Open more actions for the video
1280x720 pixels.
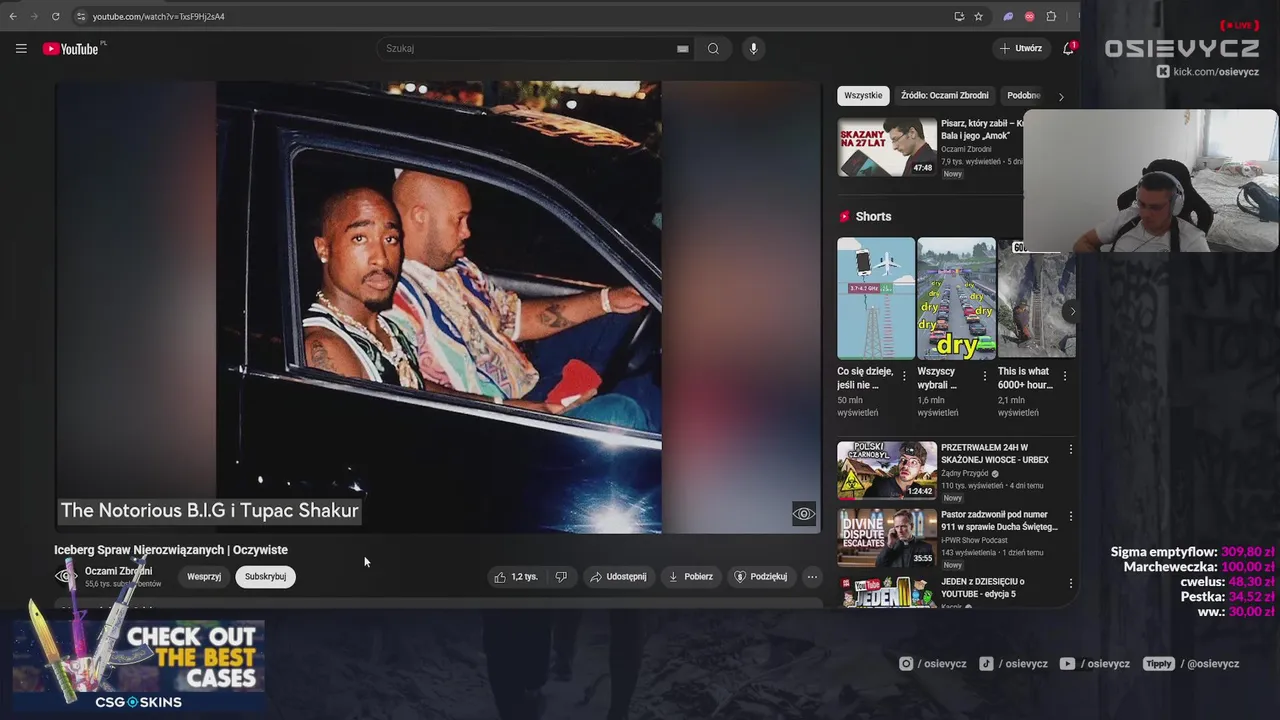click(x=812, y=576)
